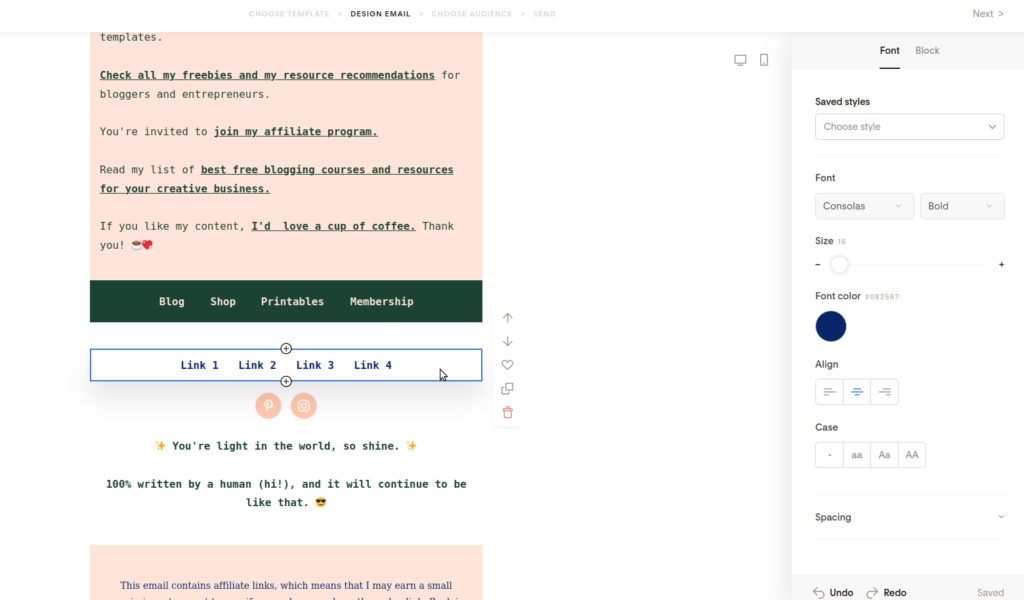
Task: Undo the last change
Action: [833, 593]
